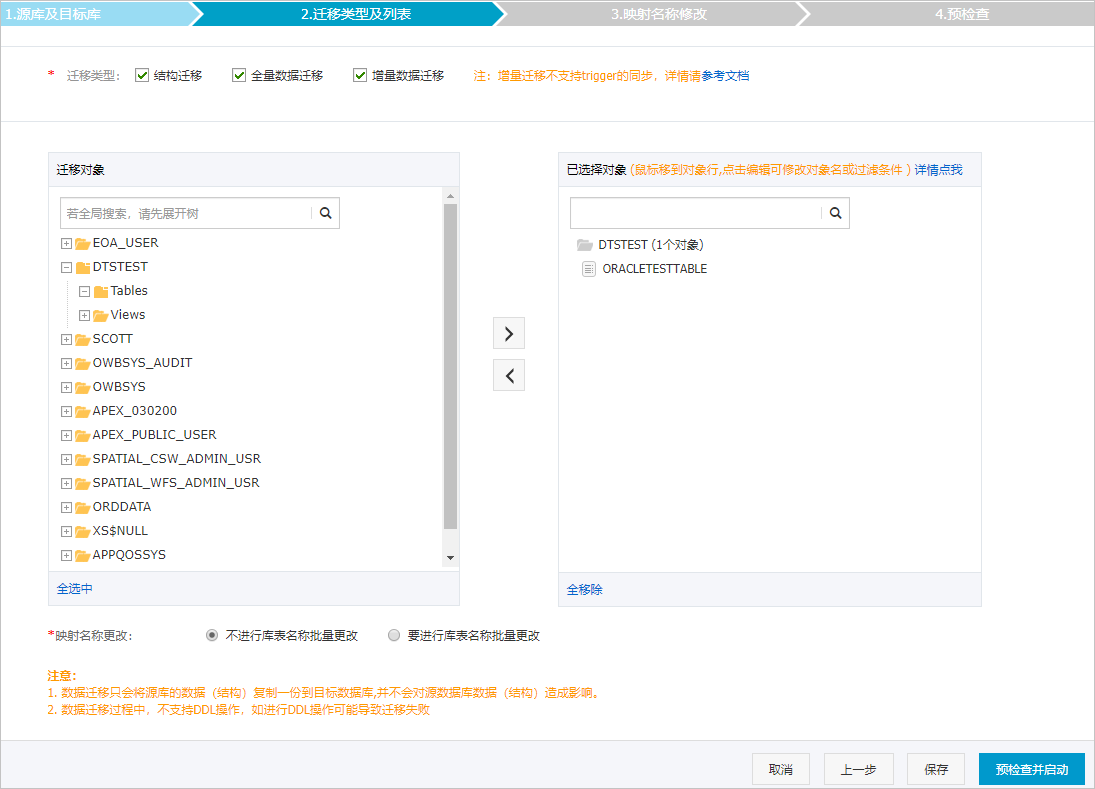The image size is (1095, 789).
Task: Click the OWBSYS_AUDIT folder icon
Action: pos(82,363)
